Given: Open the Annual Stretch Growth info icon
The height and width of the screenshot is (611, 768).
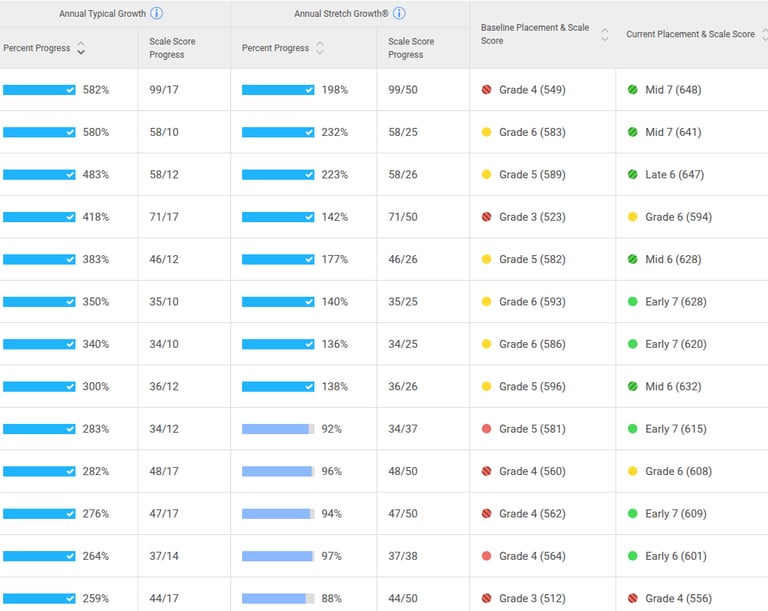Looking at the screenshot, I should pos(399,13).
